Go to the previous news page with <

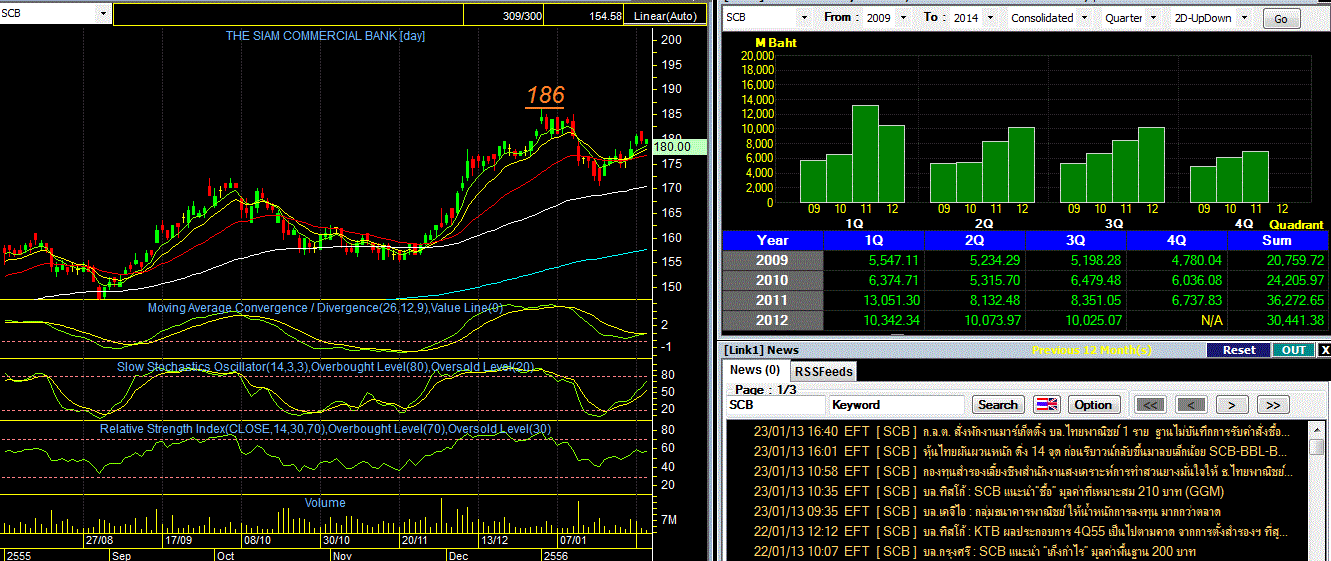1190,405
